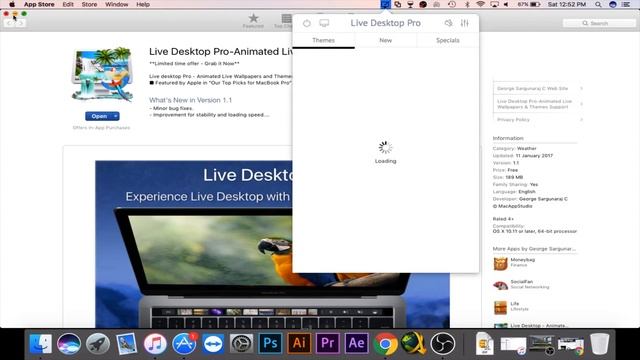Click the power icon in Live Desktop Pro
This screenshot has width=640, height=360.
tap(307, 23)
